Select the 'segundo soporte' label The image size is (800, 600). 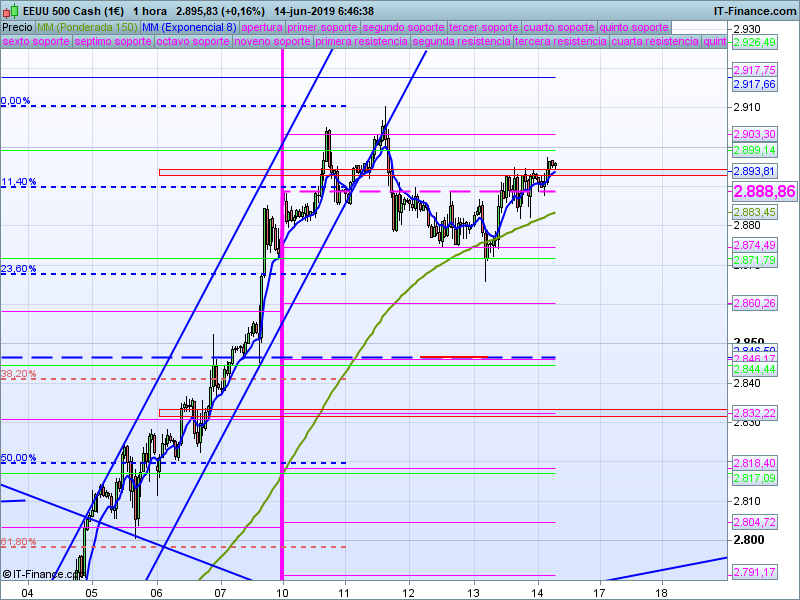(403, 28)
